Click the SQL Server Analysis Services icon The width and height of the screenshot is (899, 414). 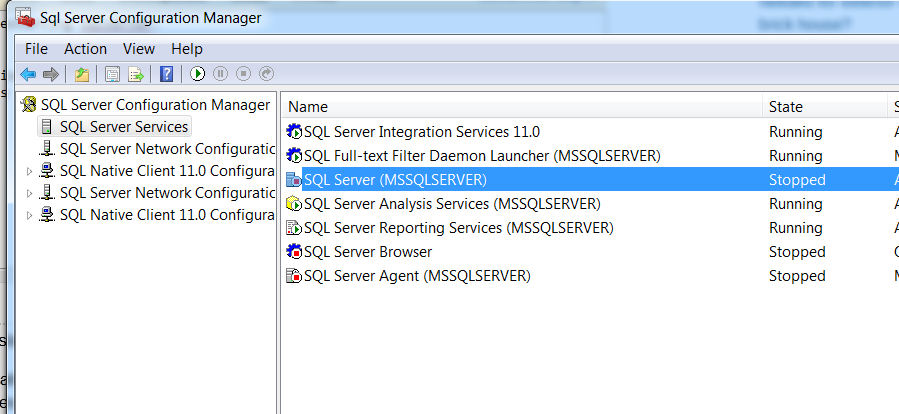click(x=294, y=204)
